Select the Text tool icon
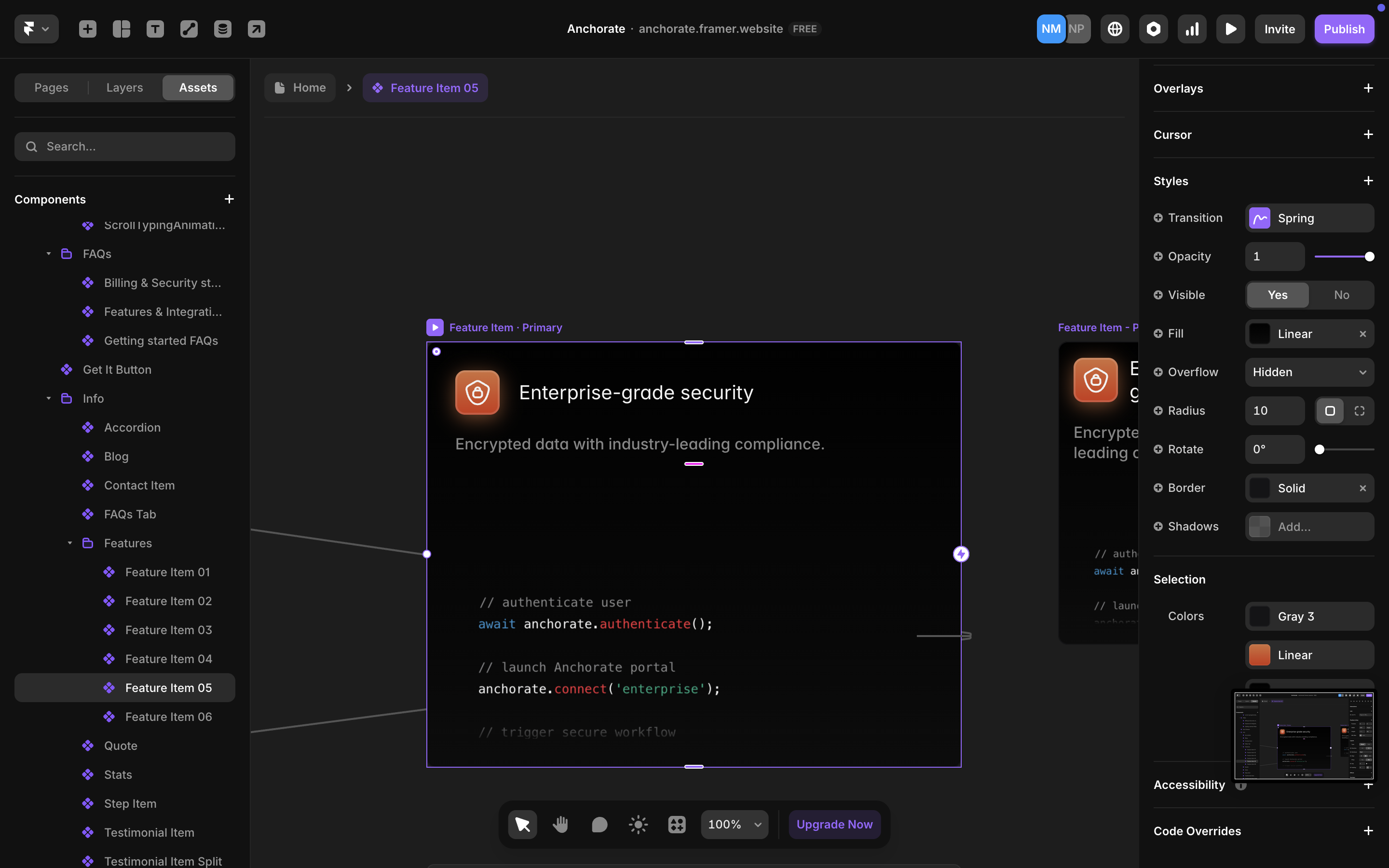 [x=155, y=29]
